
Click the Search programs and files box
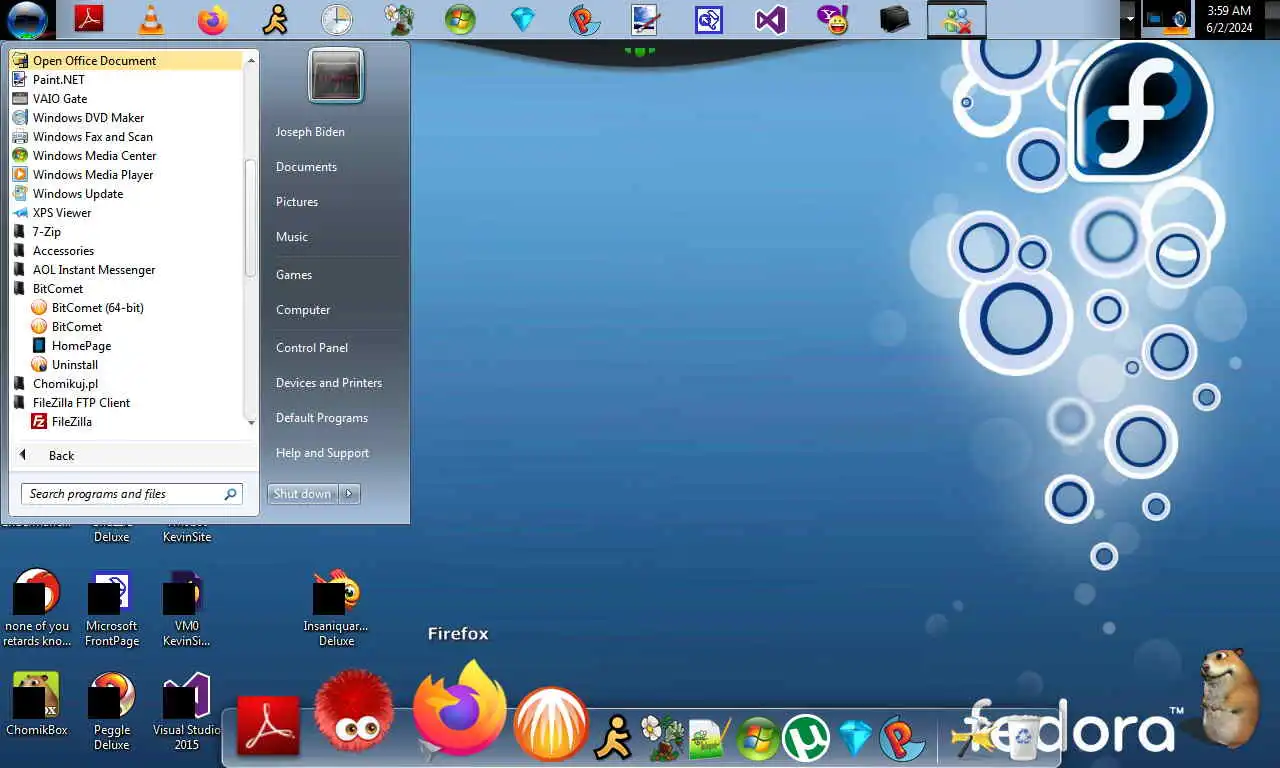(131, 493)
